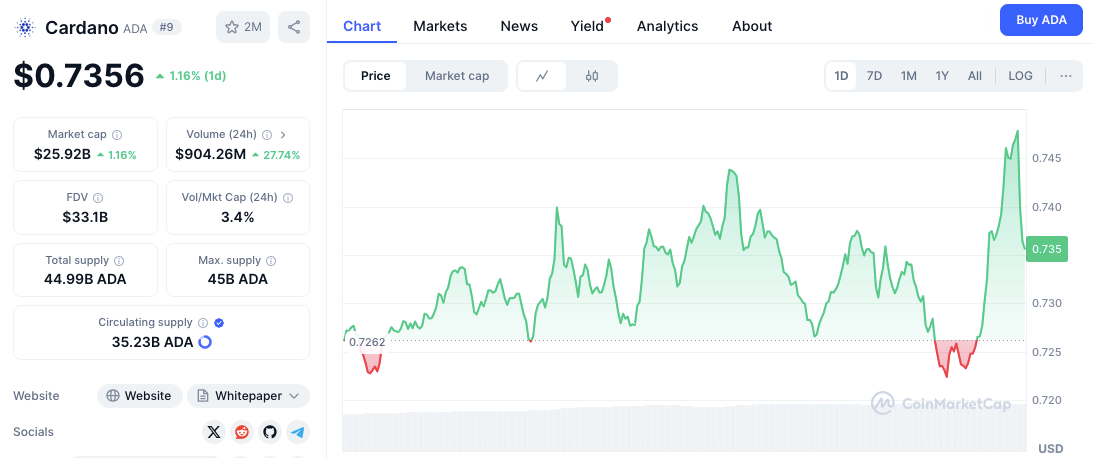Click the $0.7356 price text
The height and width of the screenshot is (458, 1093).
click(x=79, y=76)
